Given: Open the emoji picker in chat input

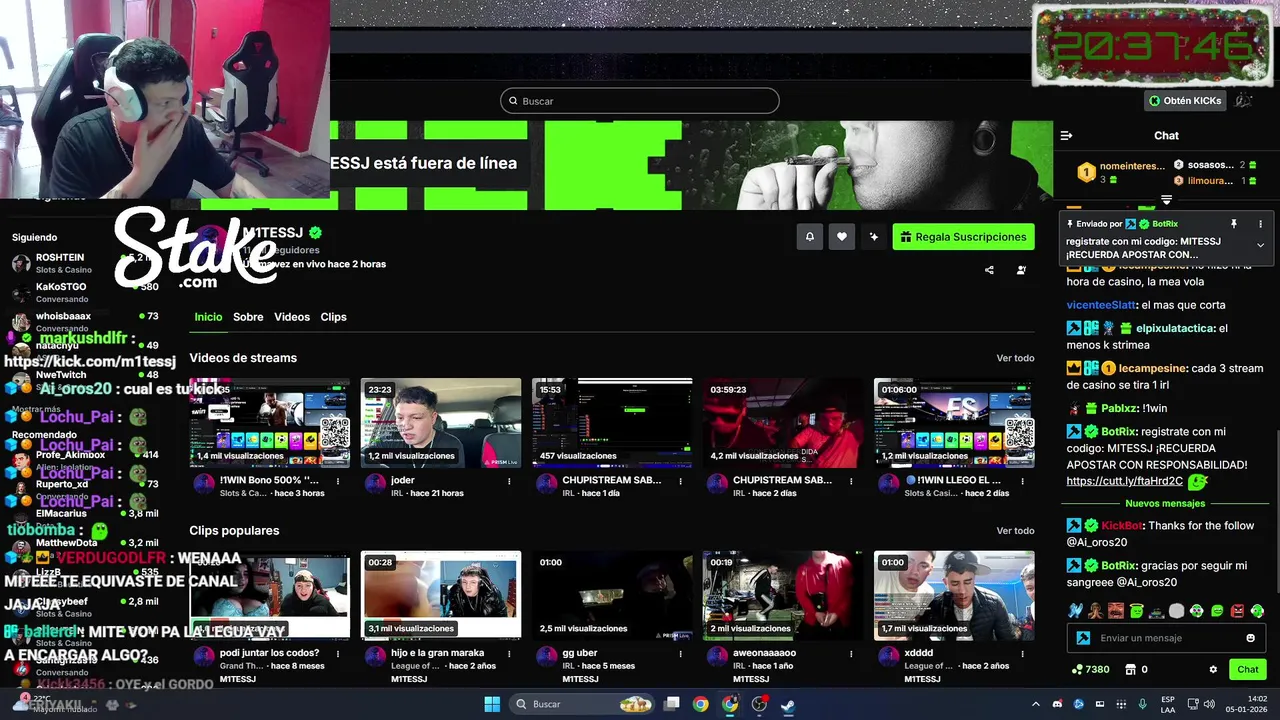Looking at the screenshot, I should coord(1250,638).
